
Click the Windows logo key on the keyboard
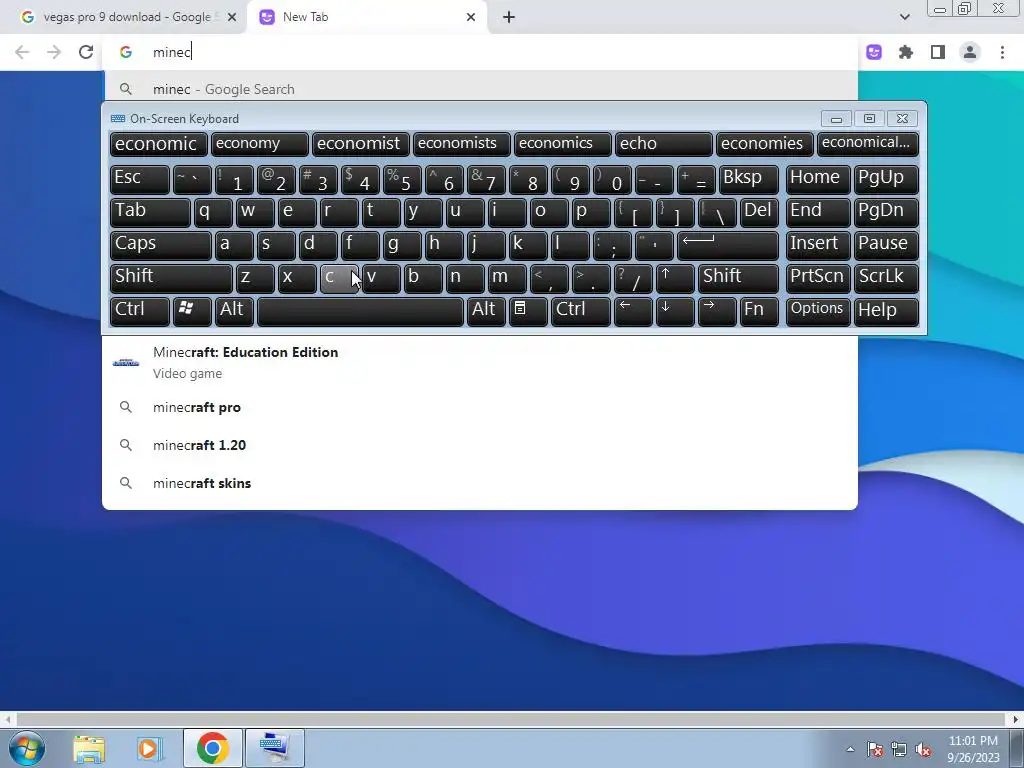(192, 312)
